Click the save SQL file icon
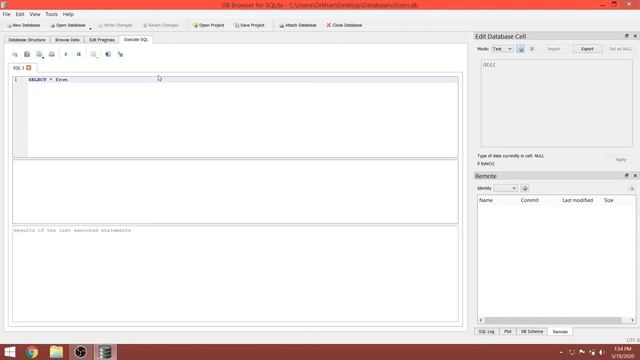Image resolution: width=640 pixels, height=360 pixels. point(39,54)
